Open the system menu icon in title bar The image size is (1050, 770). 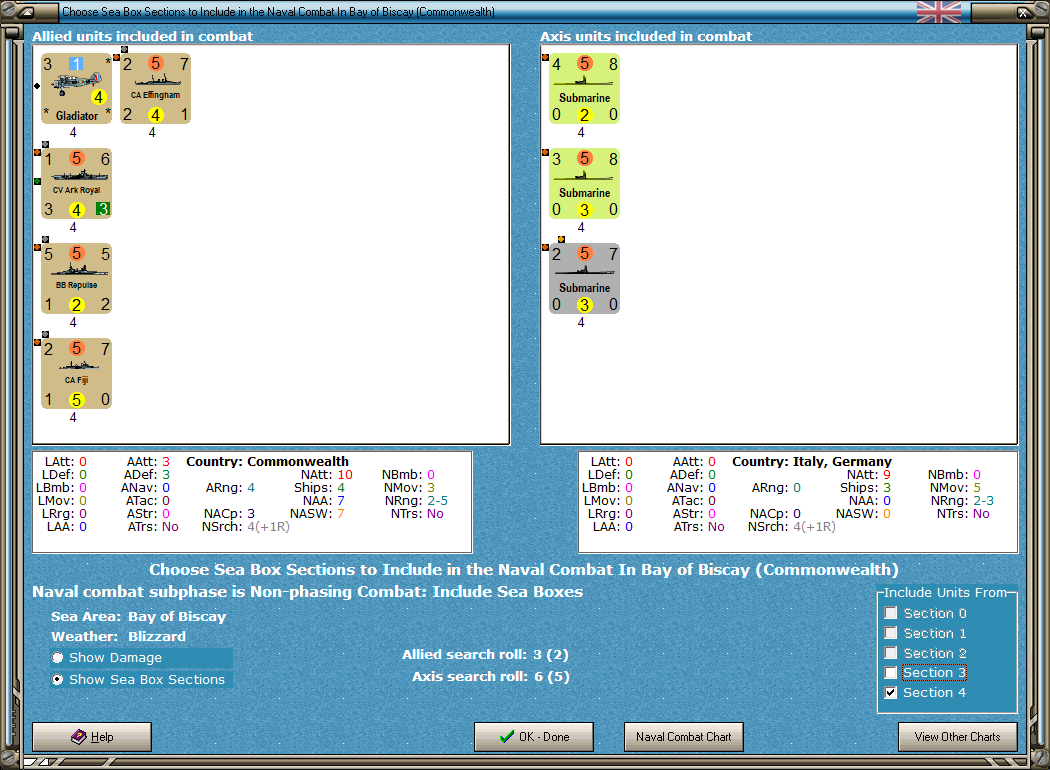click(25, 12)
